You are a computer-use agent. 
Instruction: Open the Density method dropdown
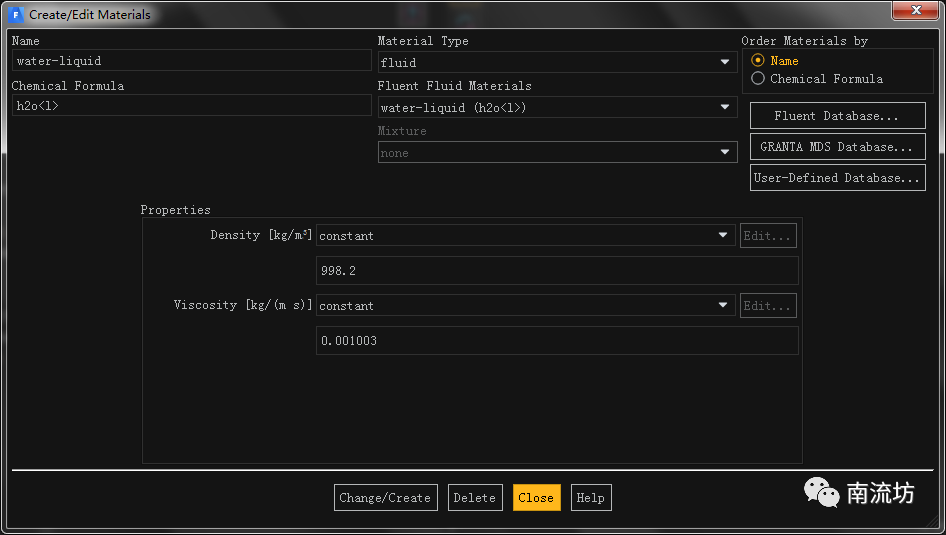[x=525, y=235]
